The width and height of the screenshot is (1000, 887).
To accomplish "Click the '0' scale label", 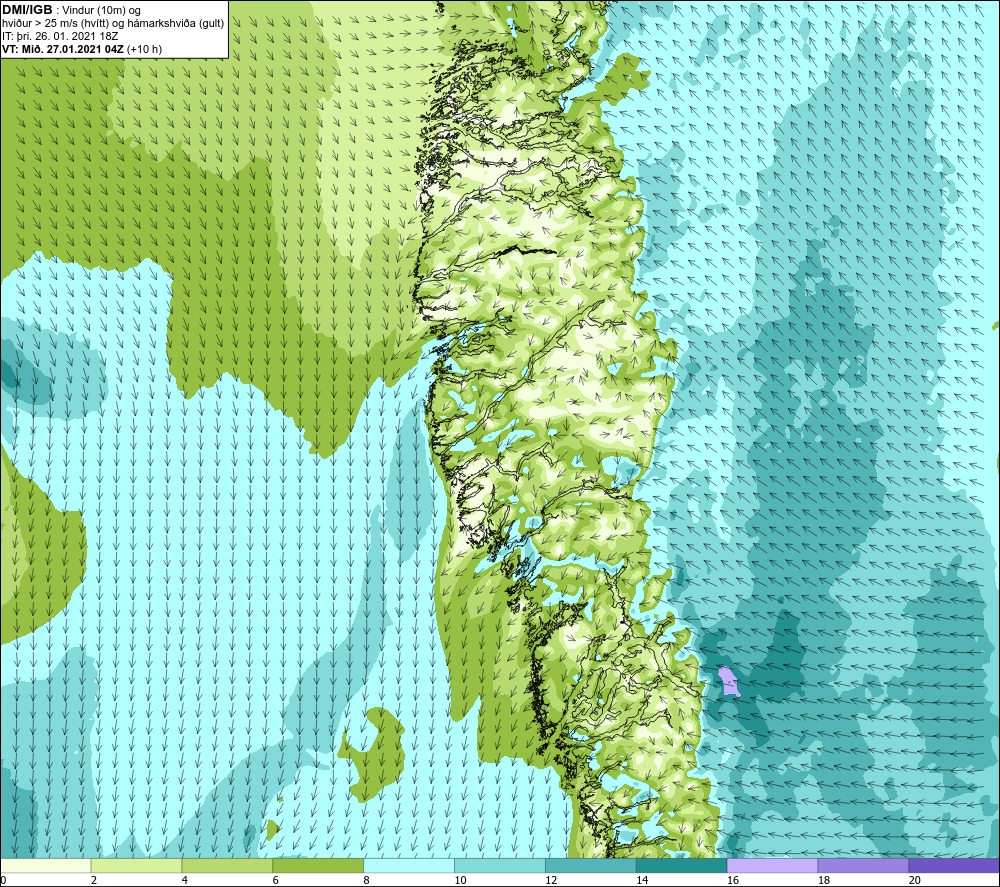I will tap(3, 880).
